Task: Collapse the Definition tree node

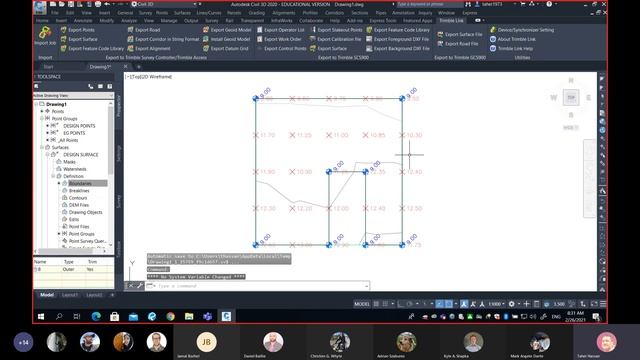Action: (53, 176)
